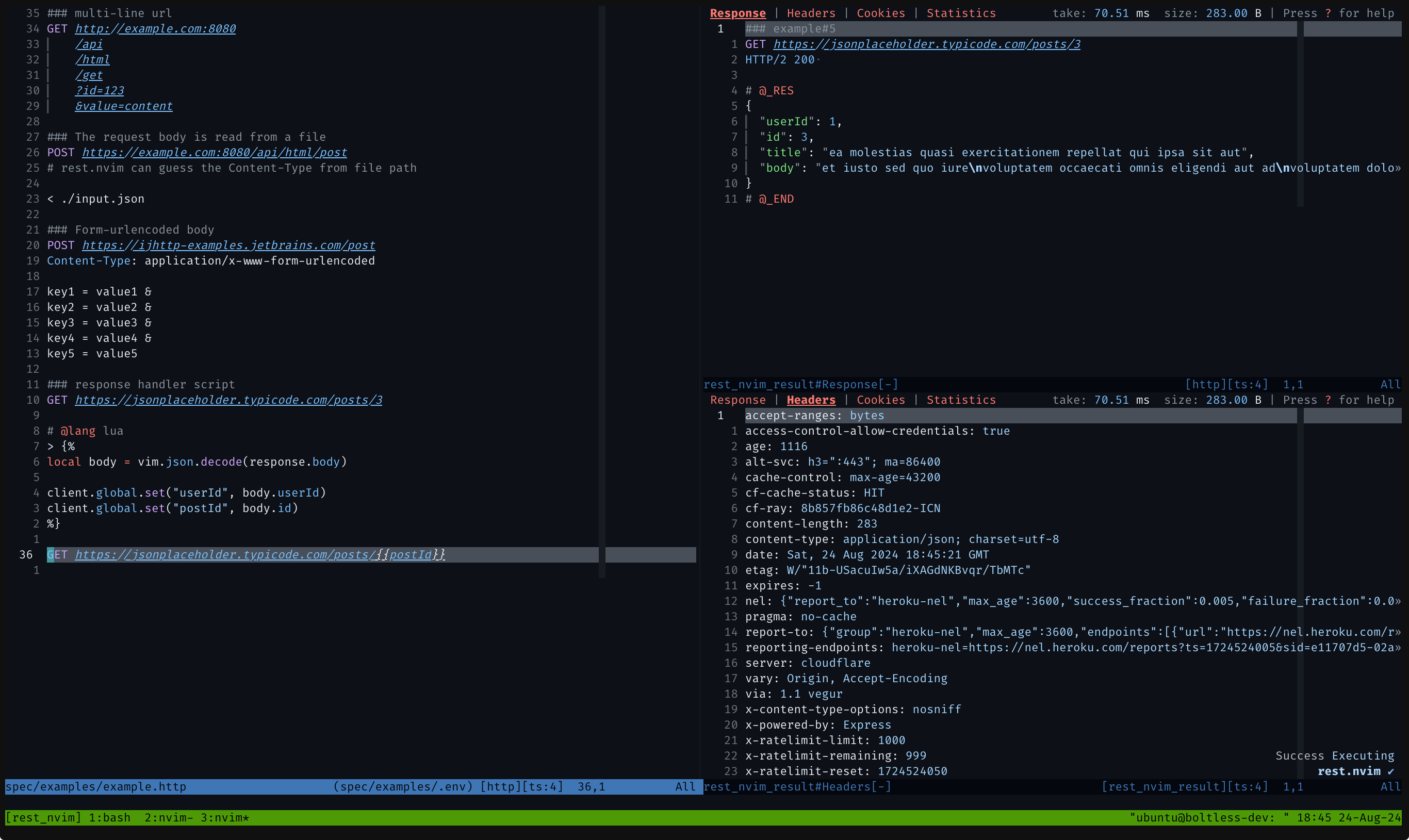The height and width of the screenshot is (840, 1409).
Task: Click the (spec/examples/.env) status line entry
Action: [x=403, y=786]
